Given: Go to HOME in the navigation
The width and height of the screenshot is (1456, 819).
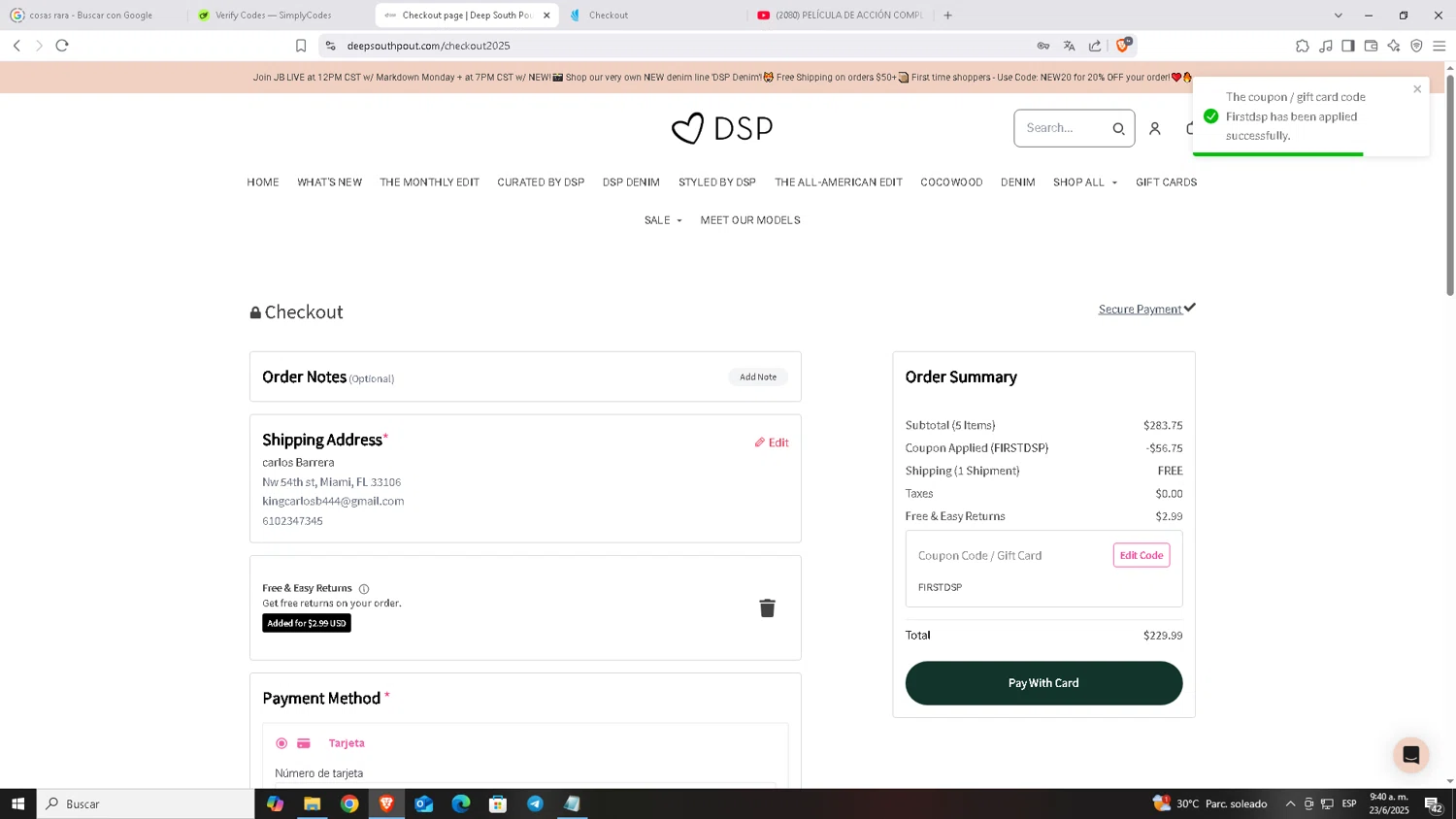Looking at the screenshot, I should tap(263, 182).
